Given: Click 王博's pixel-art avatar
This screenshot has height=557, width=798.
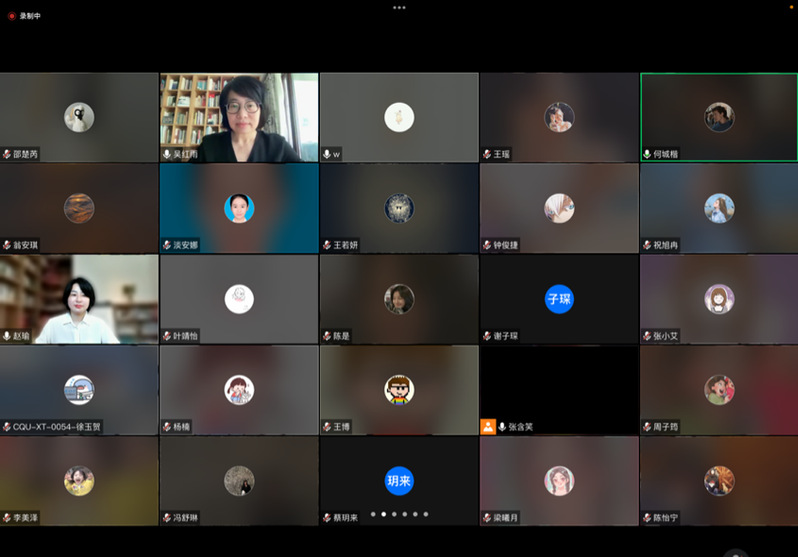Looking at the screenshot, I should pos(399,389).
